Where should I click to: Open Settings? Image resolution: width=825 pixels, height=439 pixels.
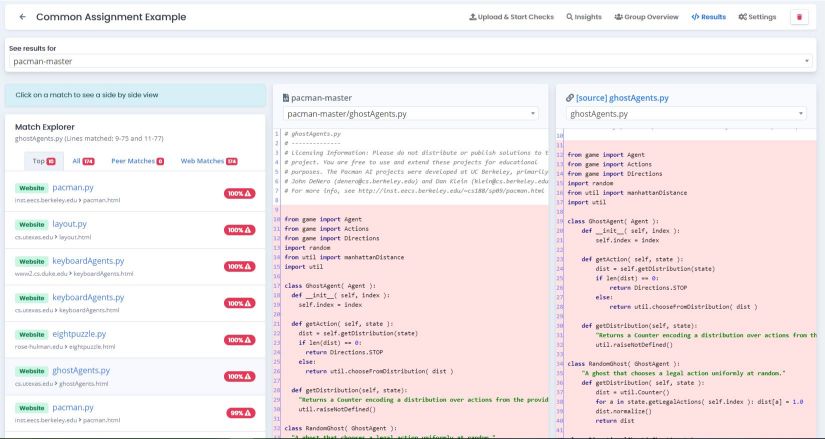(757, 17)
